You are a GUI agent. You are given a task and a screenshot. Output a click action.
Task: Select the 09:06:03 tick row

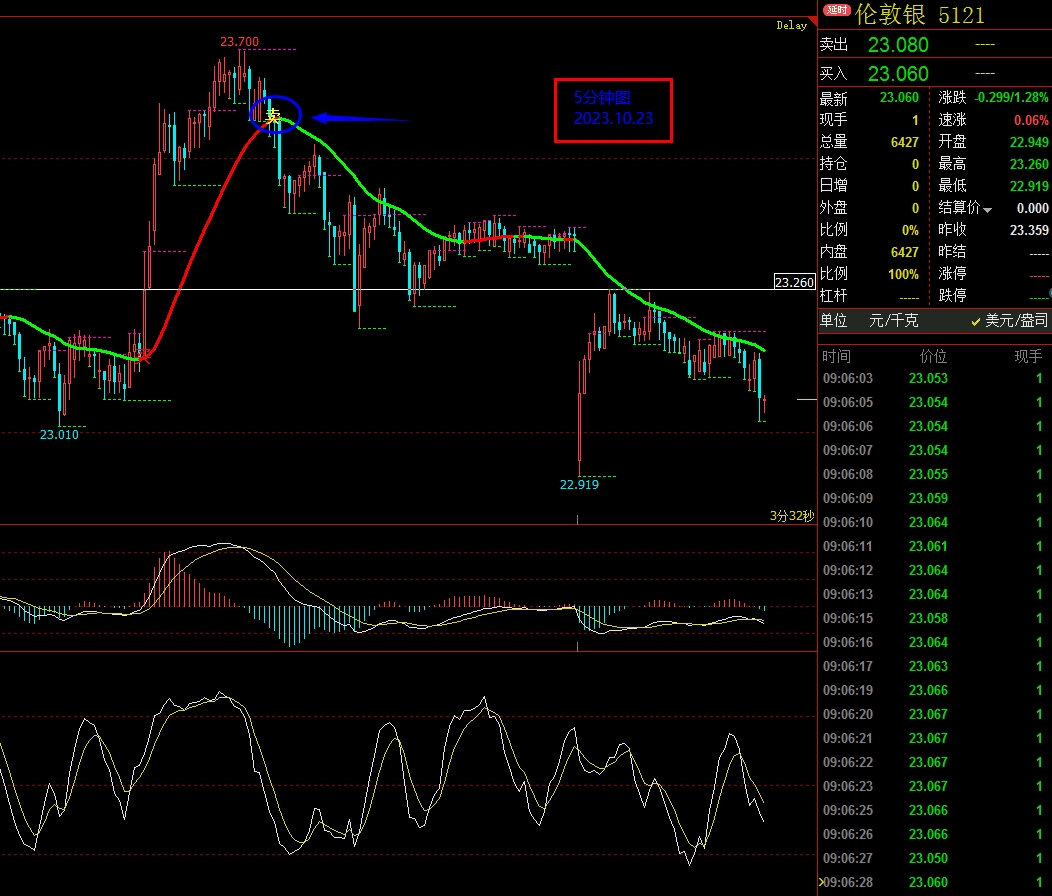coord(934,379)
